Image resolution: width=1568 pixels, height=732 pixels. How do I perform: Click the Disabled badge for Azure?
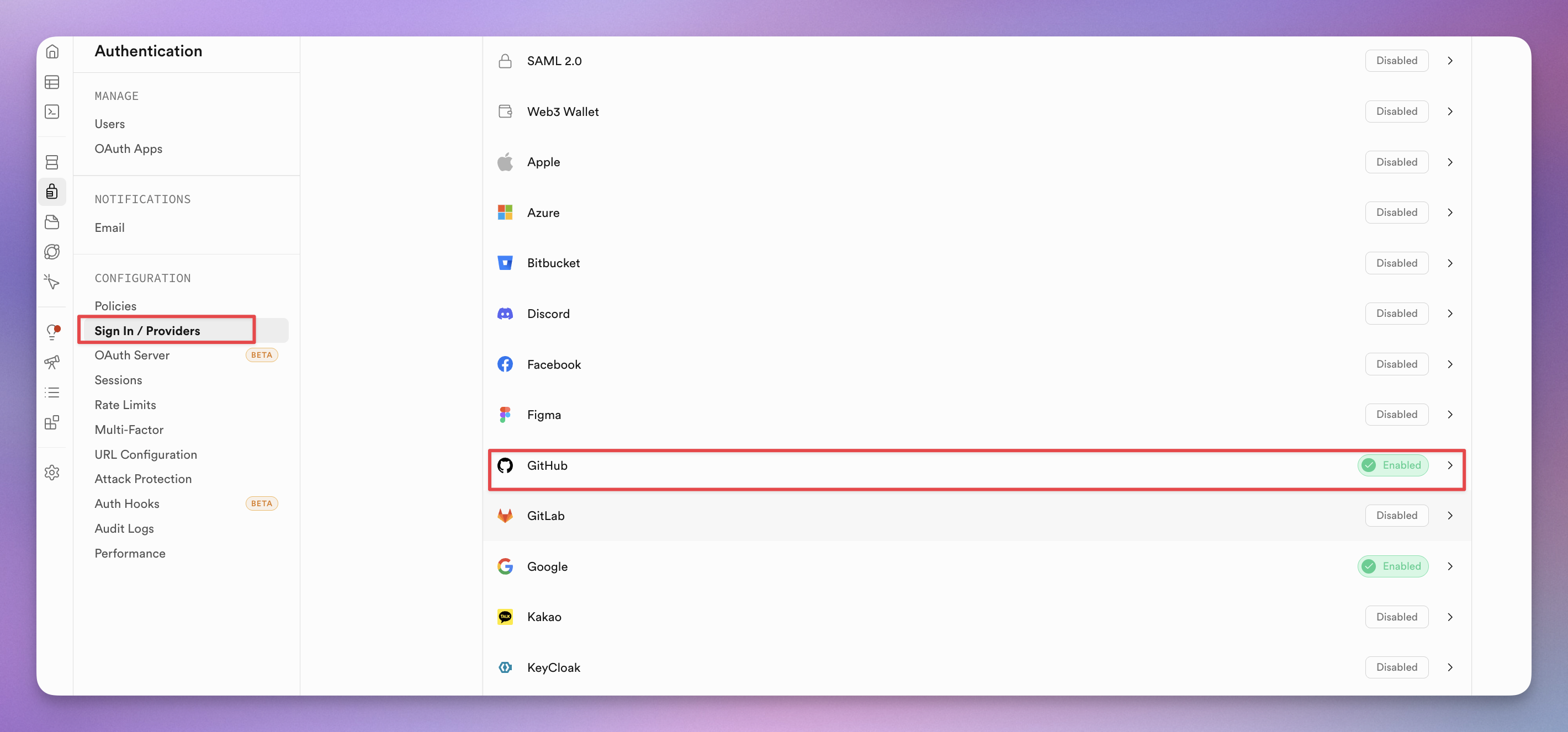point(1396,213)
